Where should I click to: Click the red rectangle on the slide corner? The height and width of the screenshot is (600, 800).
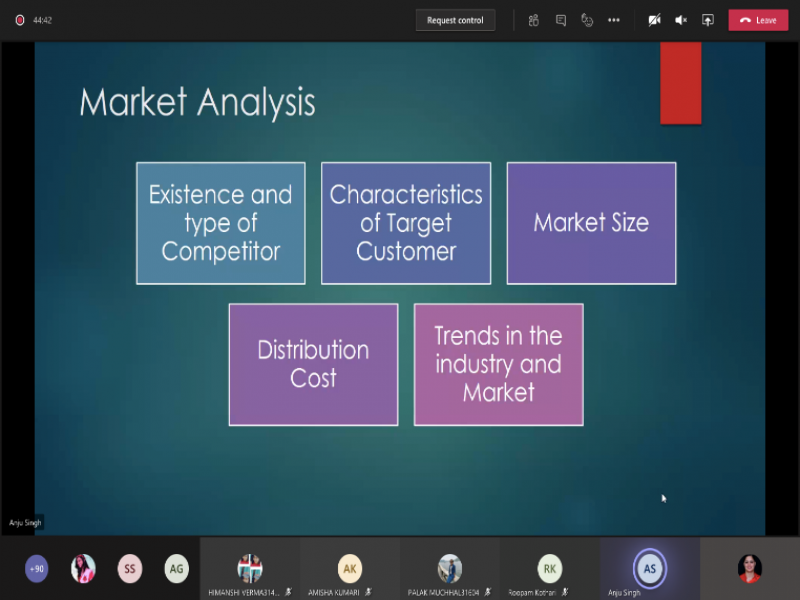[680, 83]
